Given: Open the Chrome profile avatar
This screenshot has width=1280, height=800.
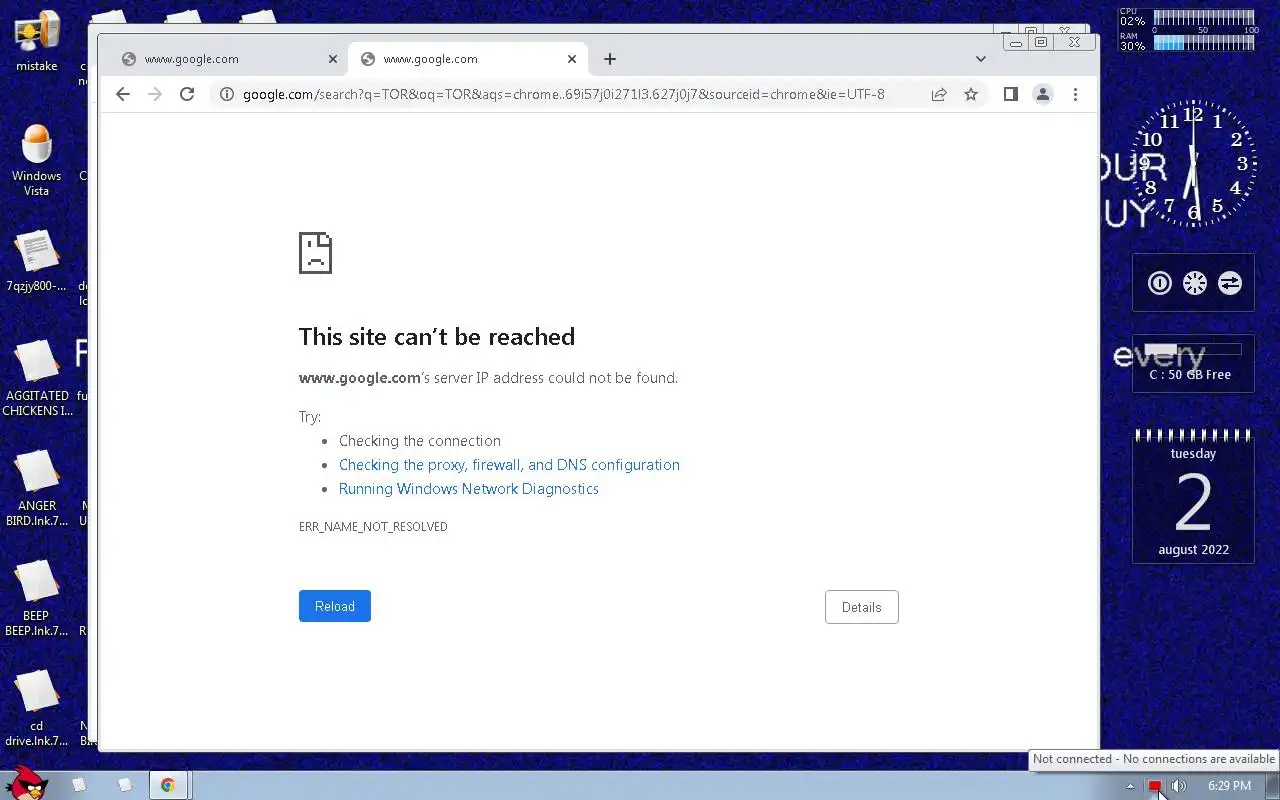Looking at the screenshot, I should 1043,94.
